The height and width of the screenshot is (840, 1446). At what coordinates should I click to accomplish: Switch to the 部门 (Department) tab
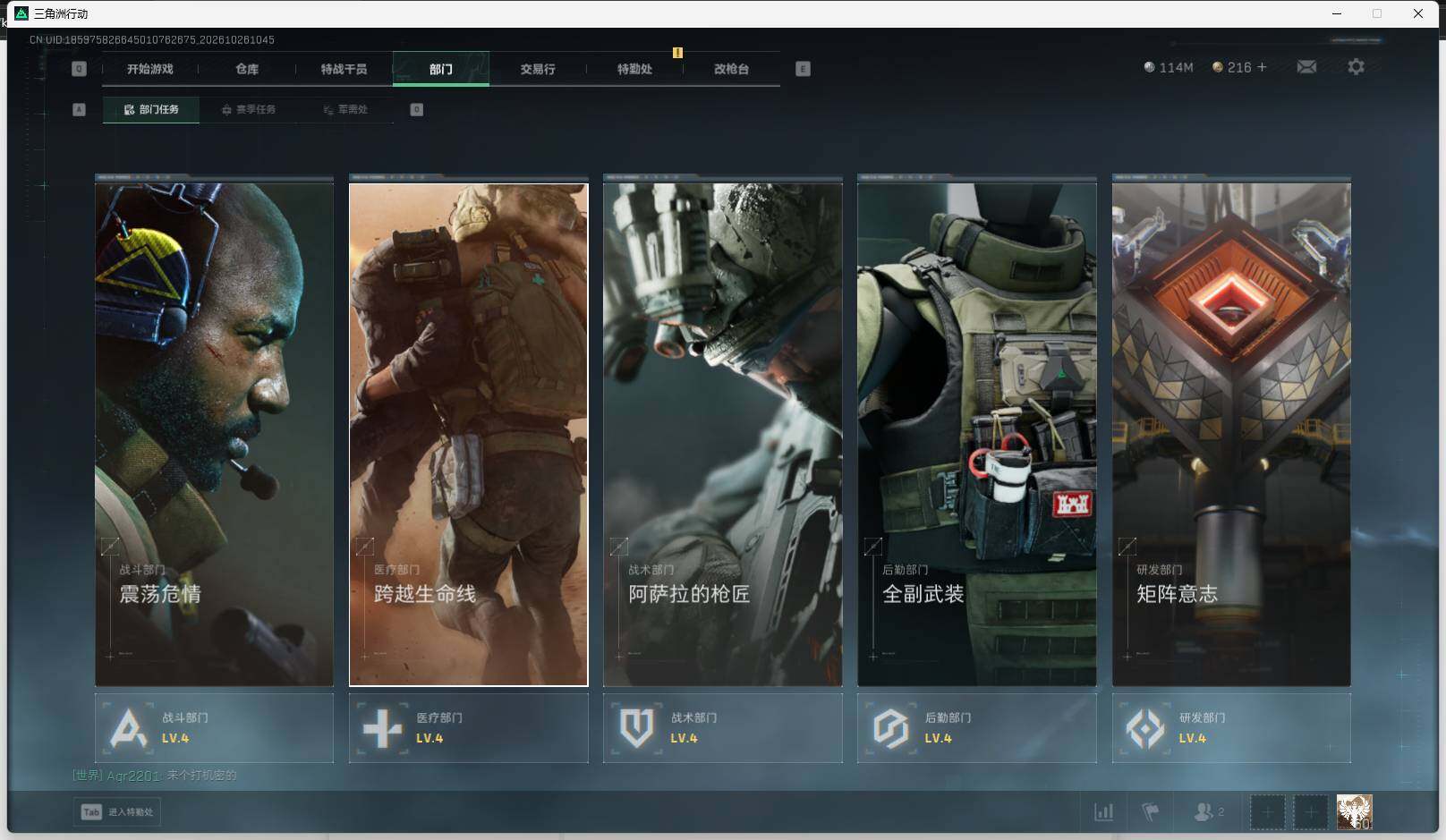[x=441, y=69]
